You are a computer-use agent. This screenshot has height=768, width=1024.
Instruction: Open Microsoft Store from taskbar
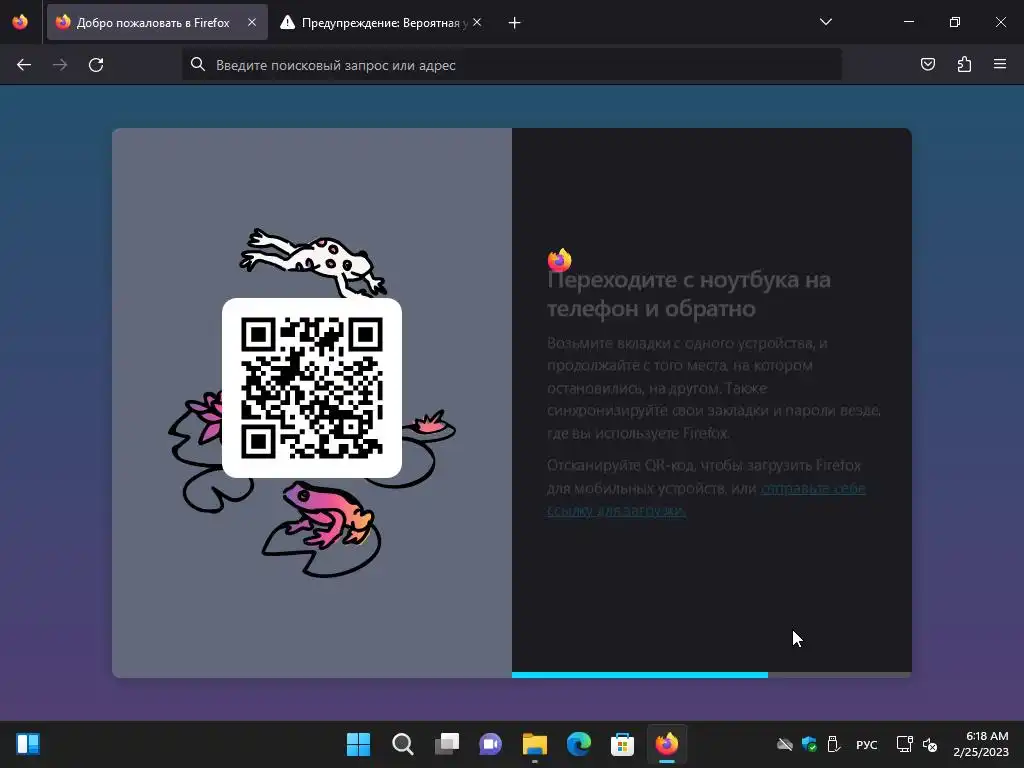click(x=622, y=744)
